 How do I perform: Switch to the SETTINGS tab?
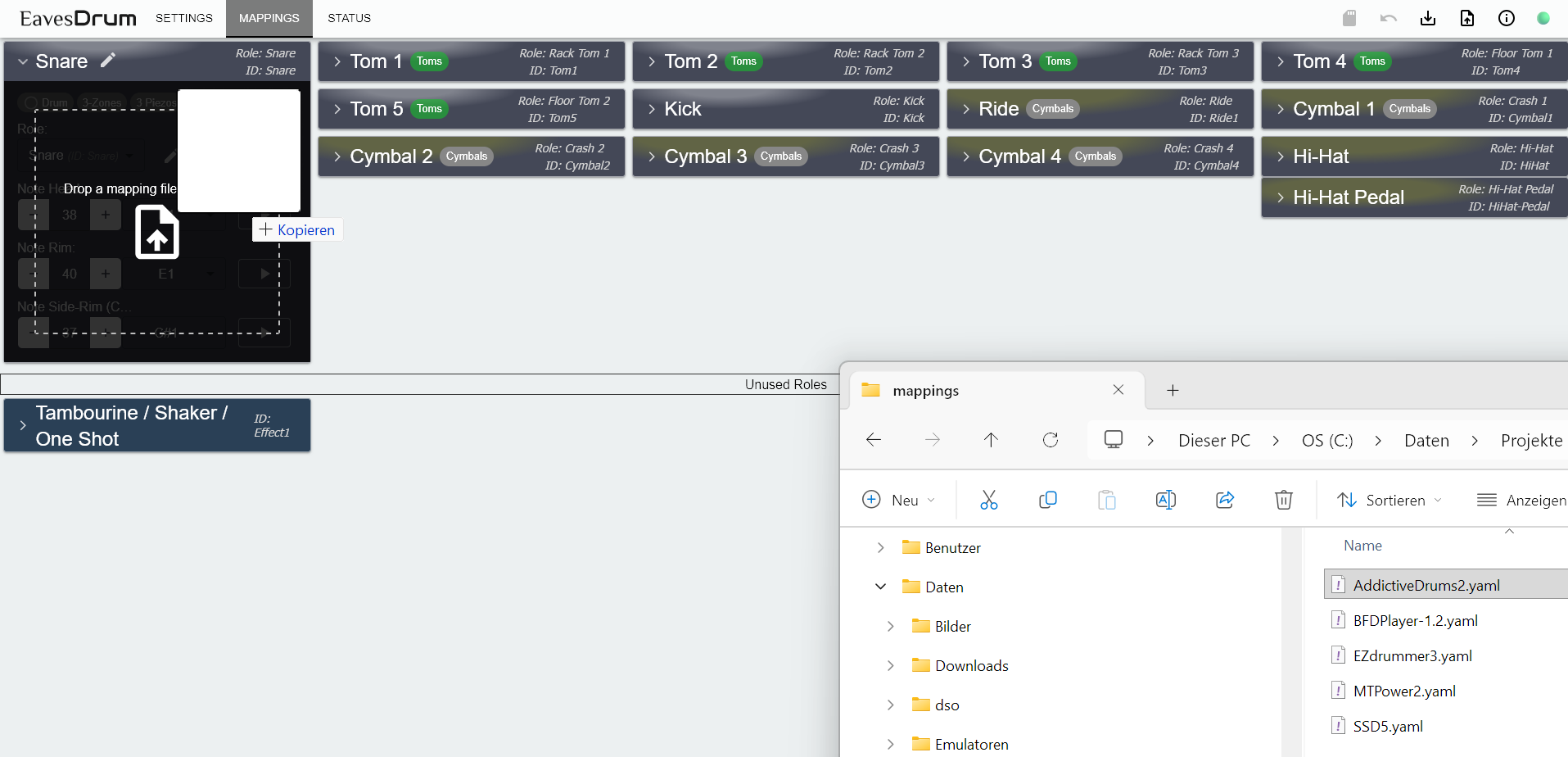point(184,18)
